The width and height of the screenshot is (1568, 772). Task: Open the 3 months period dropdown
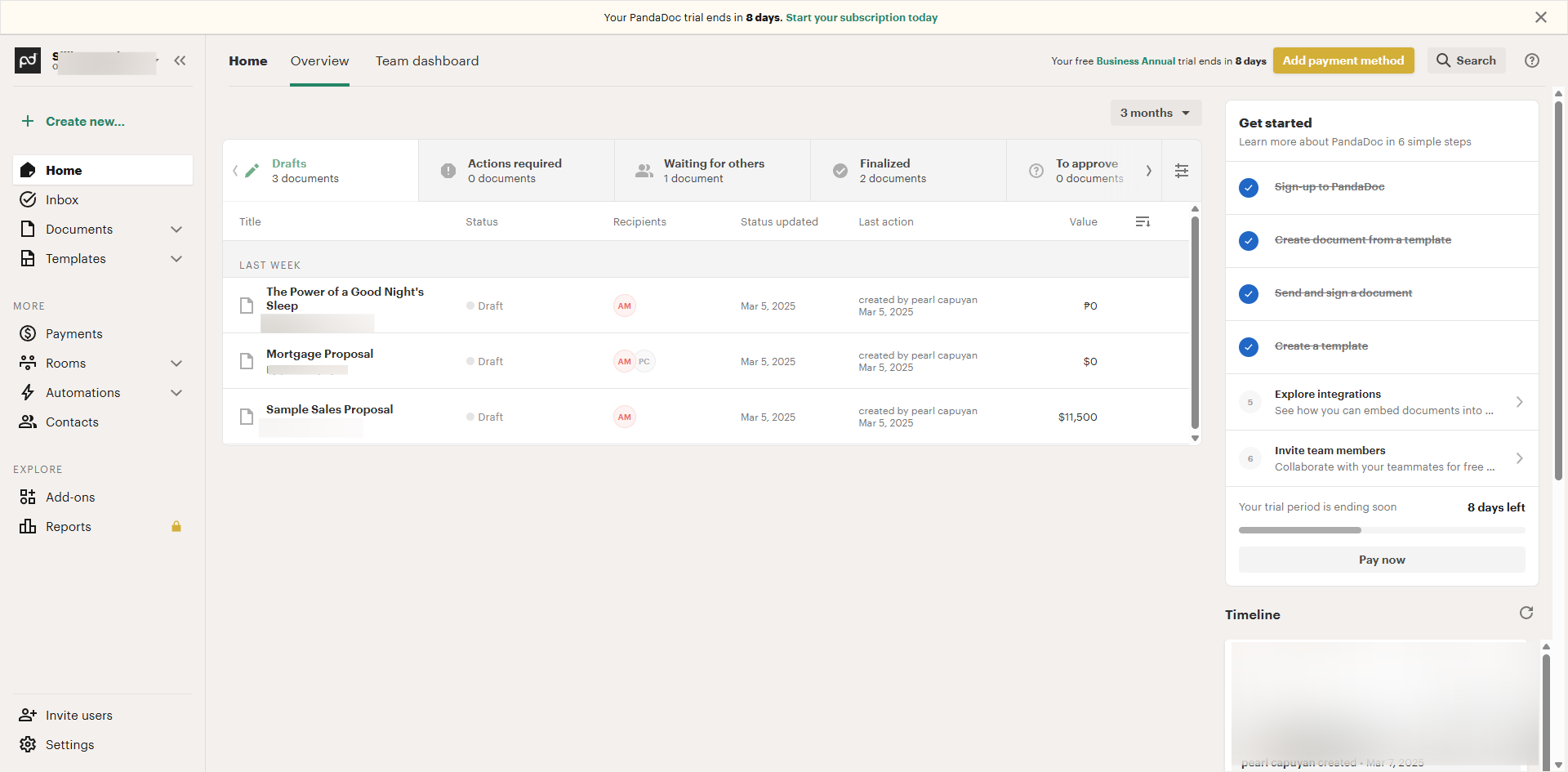[x=1155, y=113]
